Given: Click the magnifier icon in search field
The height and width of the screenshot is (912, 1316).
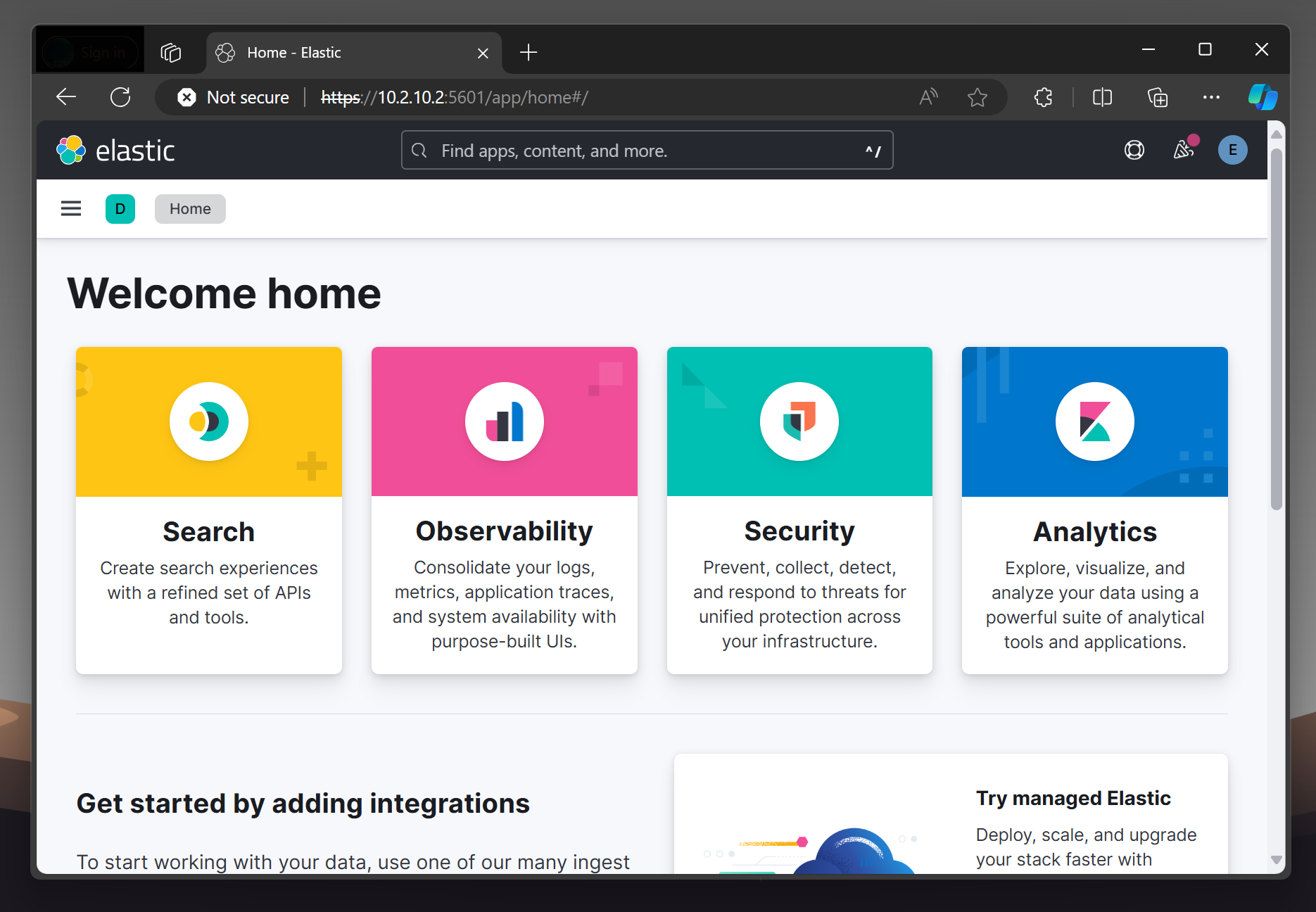Looking at the screenshot, I should tap(419, 151).
